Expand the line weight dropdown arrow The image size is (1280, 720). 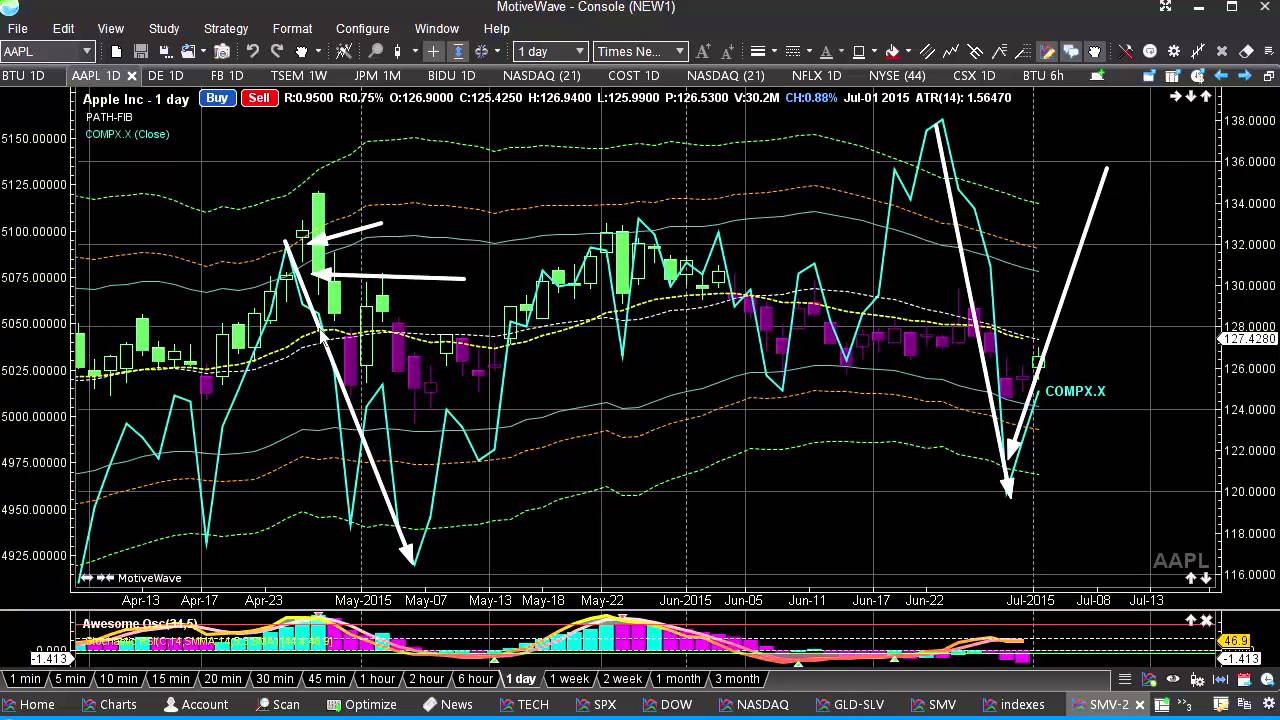775,51
